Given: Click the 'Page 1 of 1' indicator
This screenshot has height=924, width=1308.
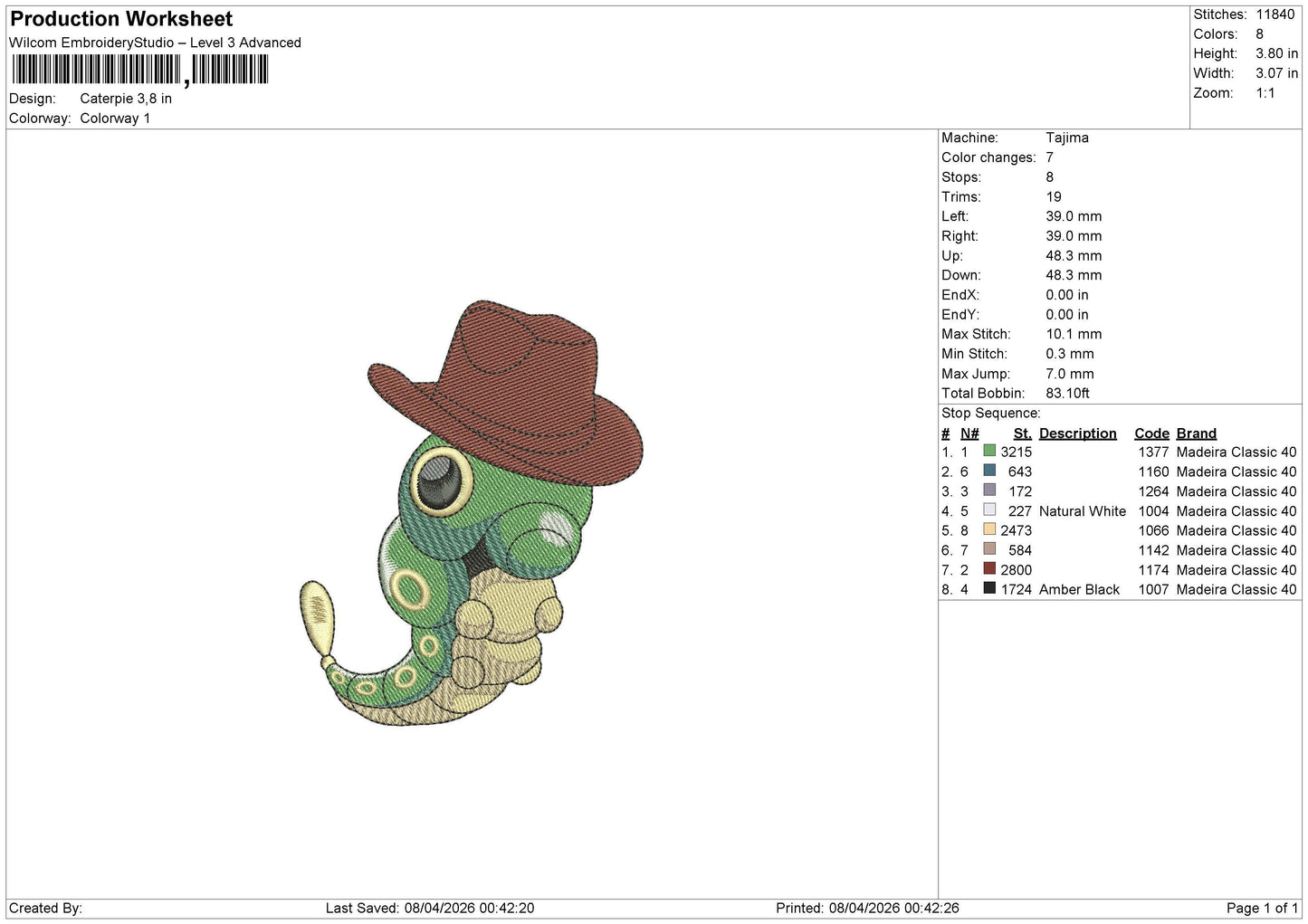Looking at the screenshot, I should point(1263,908).
